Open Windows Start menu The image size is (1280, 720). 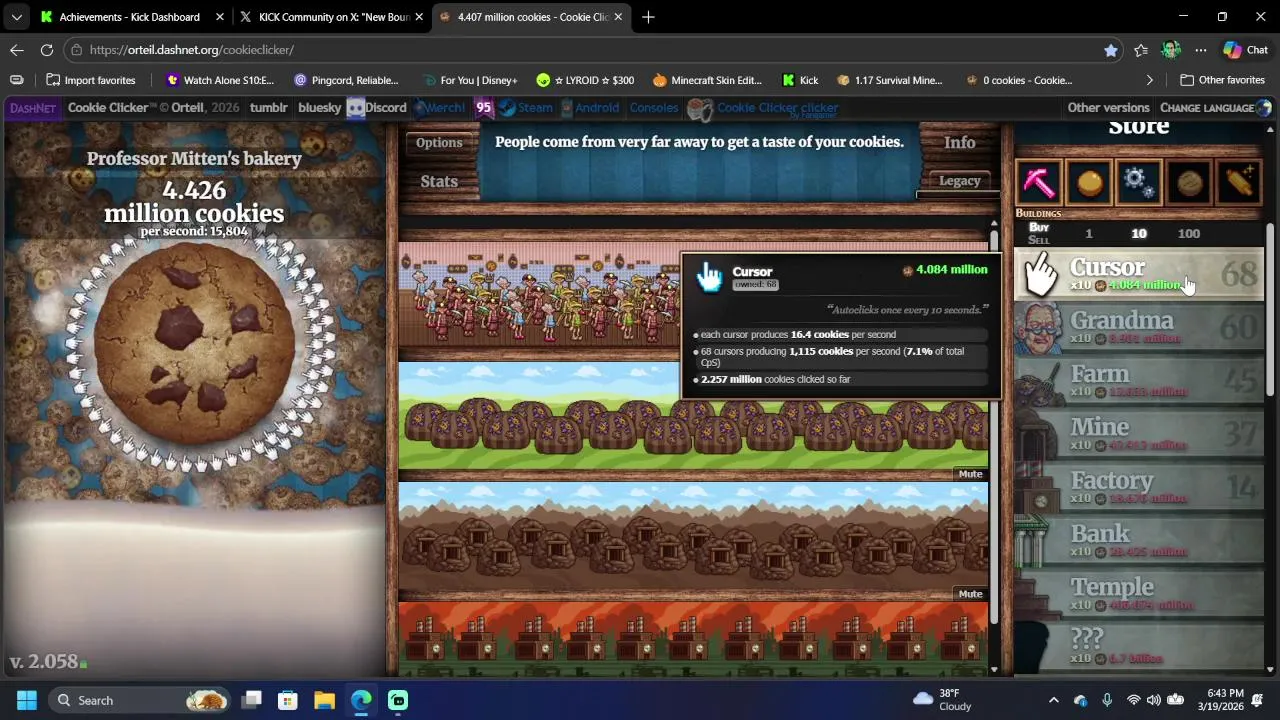point(26,700)
